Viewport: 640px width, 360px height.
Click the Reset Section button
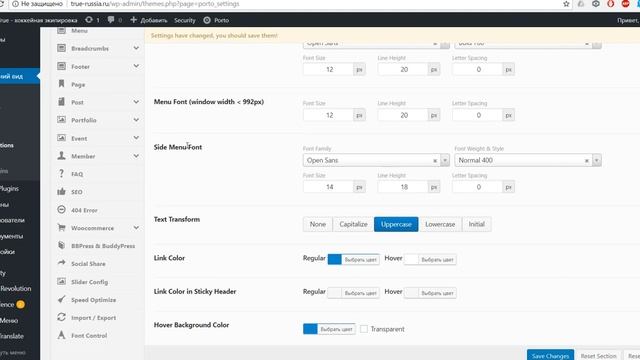pos(598,356)
